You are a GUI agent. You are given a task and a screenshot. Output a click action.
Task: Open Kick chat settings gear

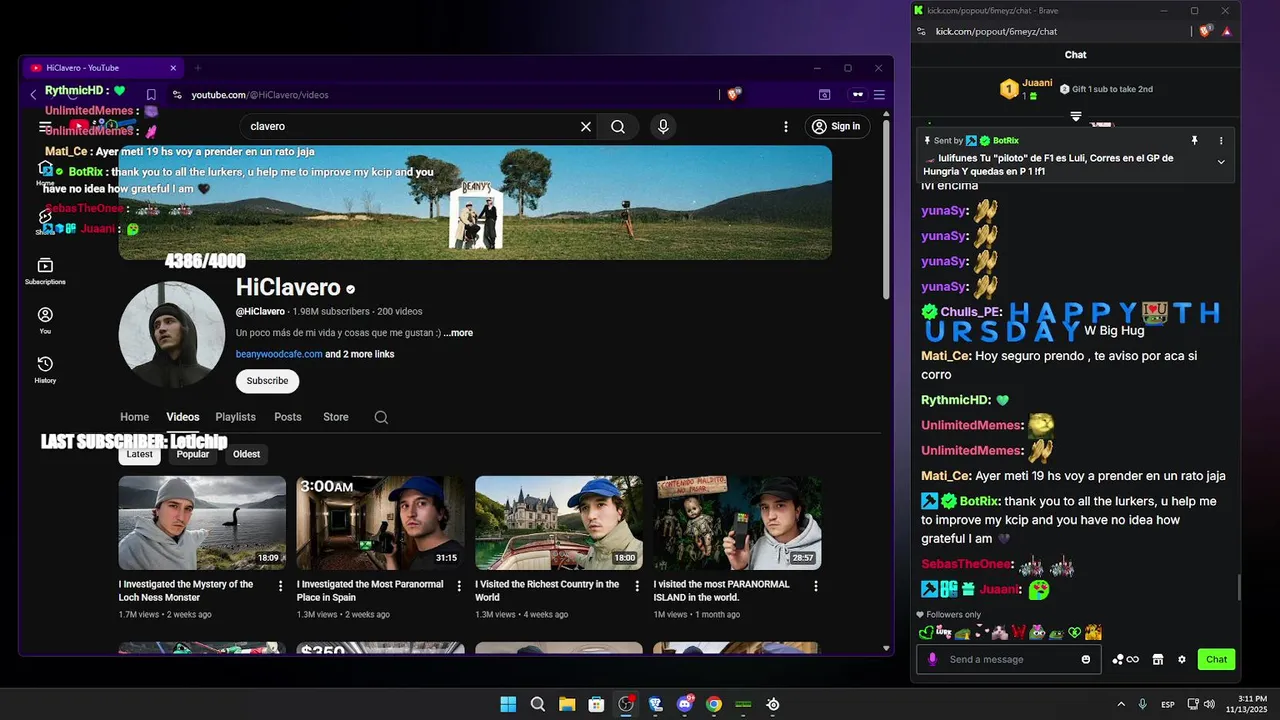(x=1181, y=659)
